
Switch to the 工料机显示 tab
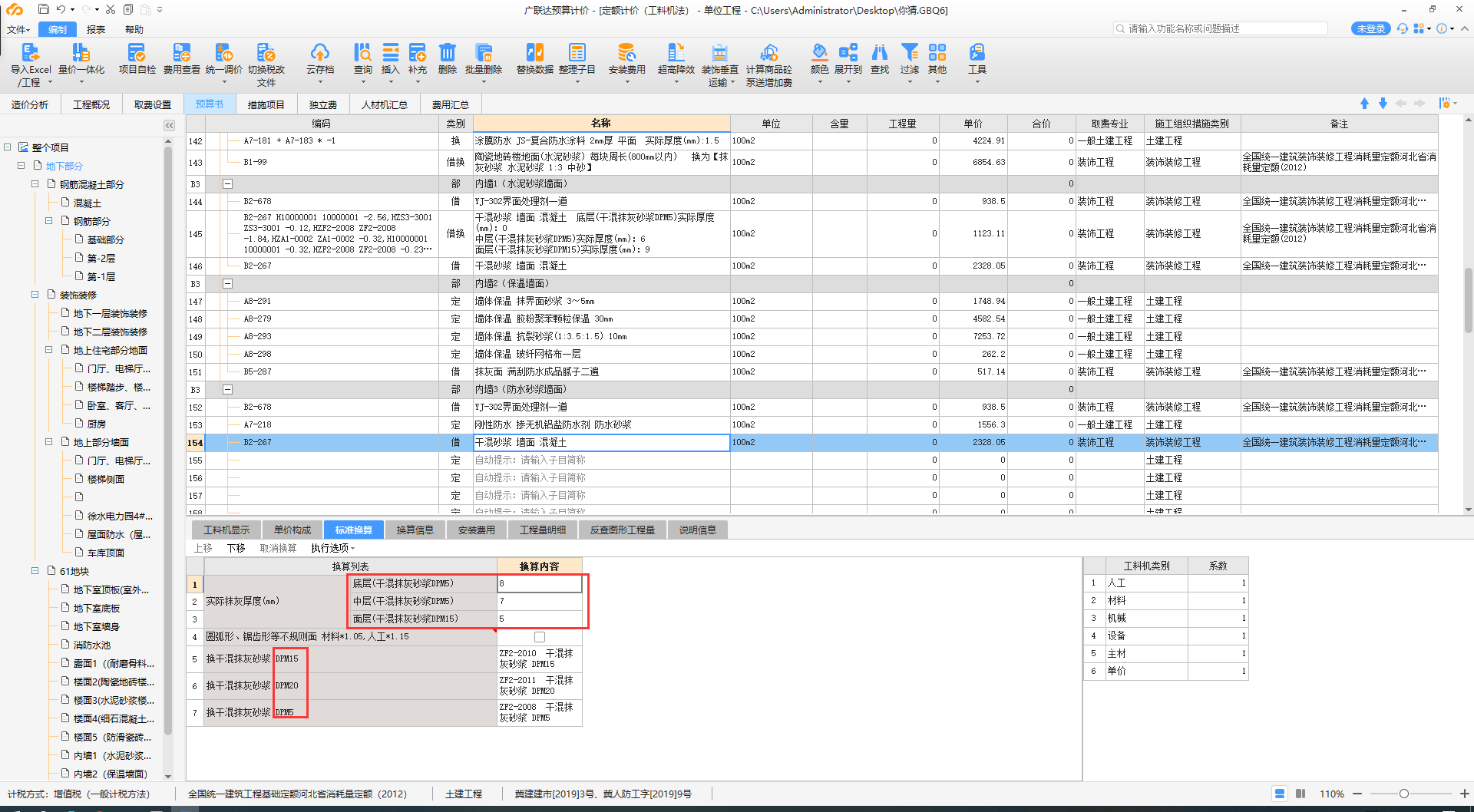pos(226,530)
